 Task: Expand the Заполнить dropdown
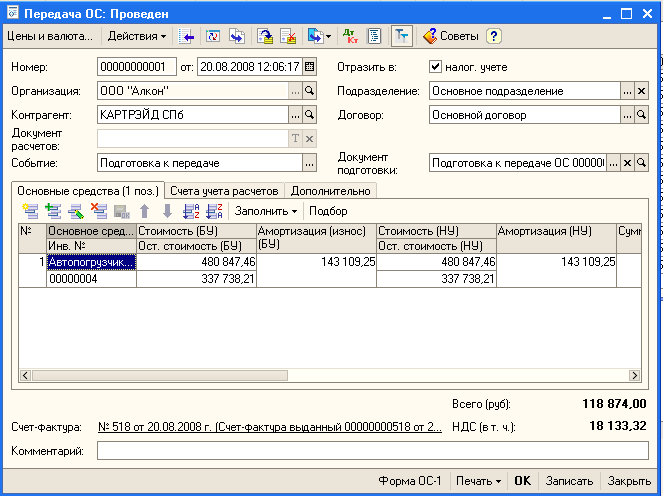click(266, 211)
